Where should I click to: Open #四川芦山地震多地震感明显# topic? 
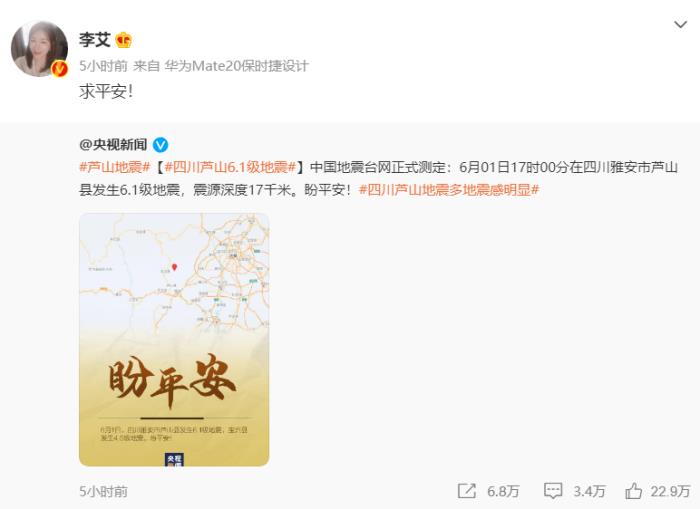tap(449, 190)
